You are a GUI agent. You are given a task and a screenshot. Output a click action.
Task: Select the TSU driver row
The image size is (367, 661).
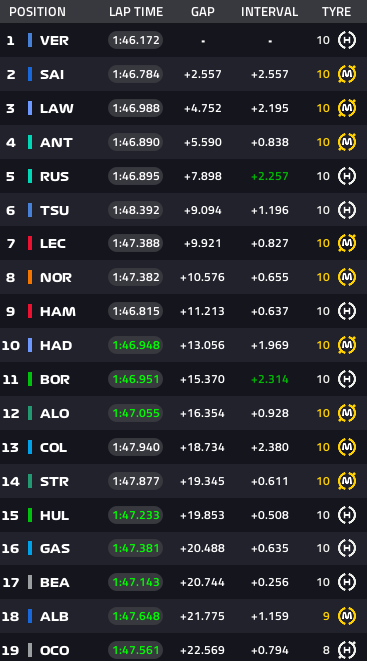pos(183,210)
